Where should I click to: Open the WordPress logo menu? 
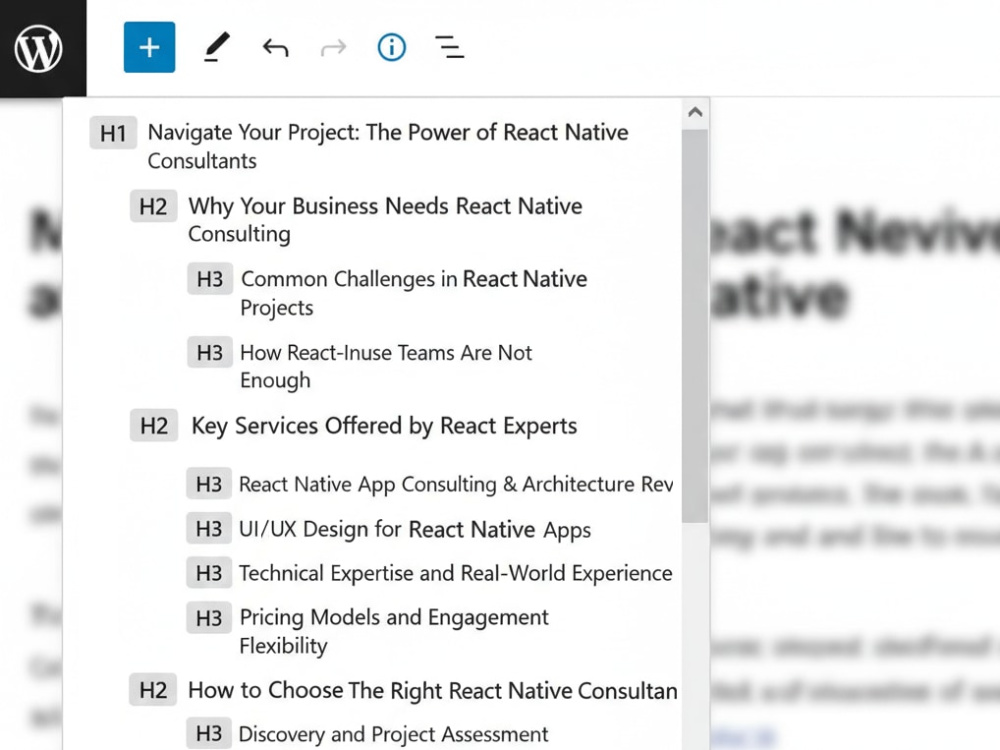39,48
